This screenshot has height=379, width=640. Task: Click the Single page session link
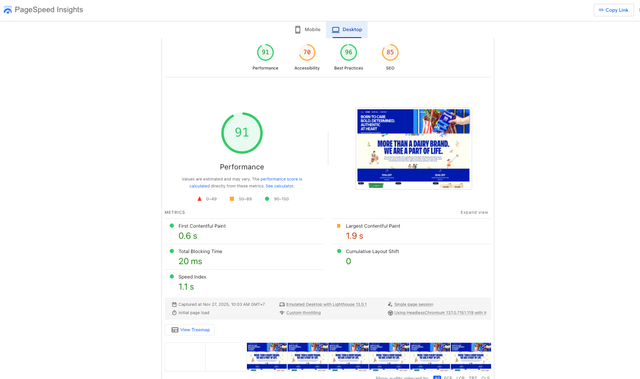pyautogui.click(x=413, y=304)
